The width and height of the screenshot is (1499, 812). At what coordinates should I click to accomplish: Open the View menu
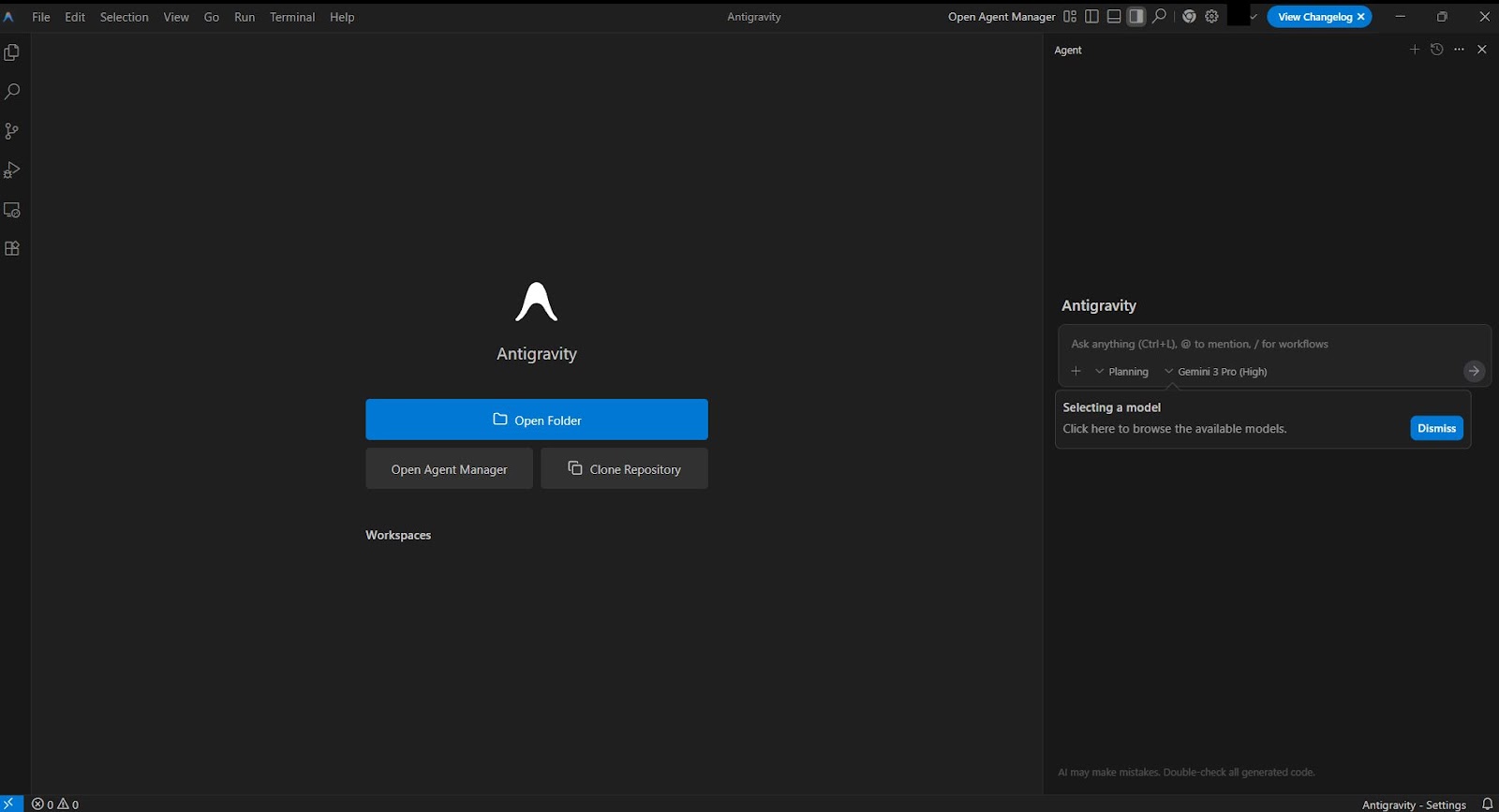pyautogui.click(x=176, y=17)
